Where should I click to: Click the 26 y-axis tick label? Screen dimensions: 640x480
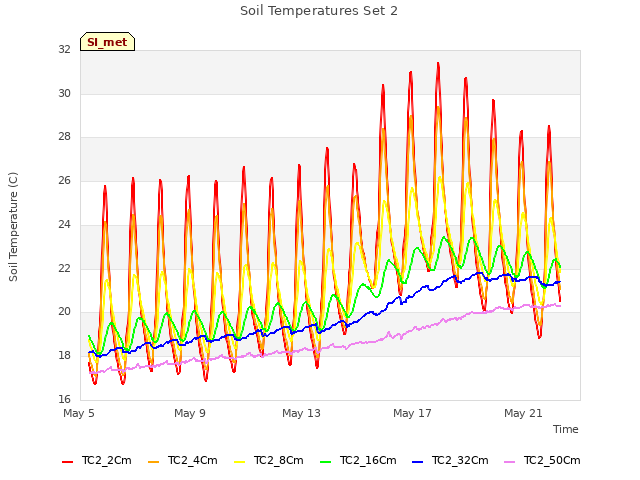click(x=64, y=180)
